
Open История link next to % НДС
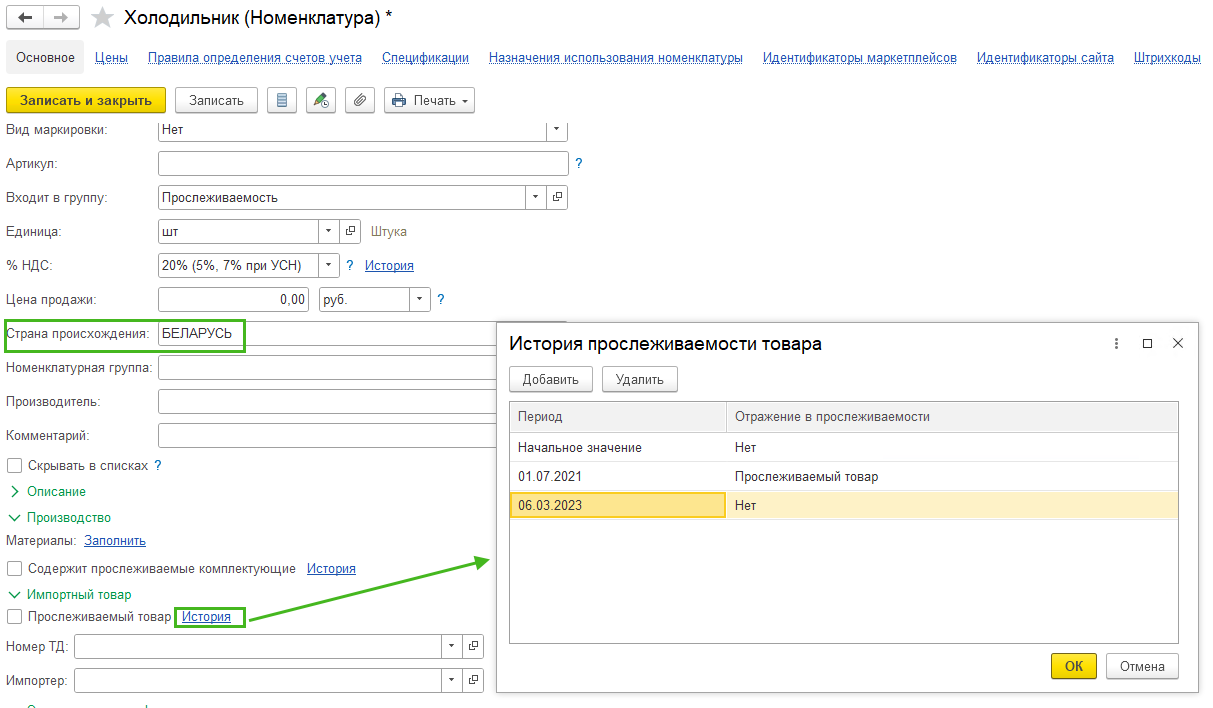point(389,265)
